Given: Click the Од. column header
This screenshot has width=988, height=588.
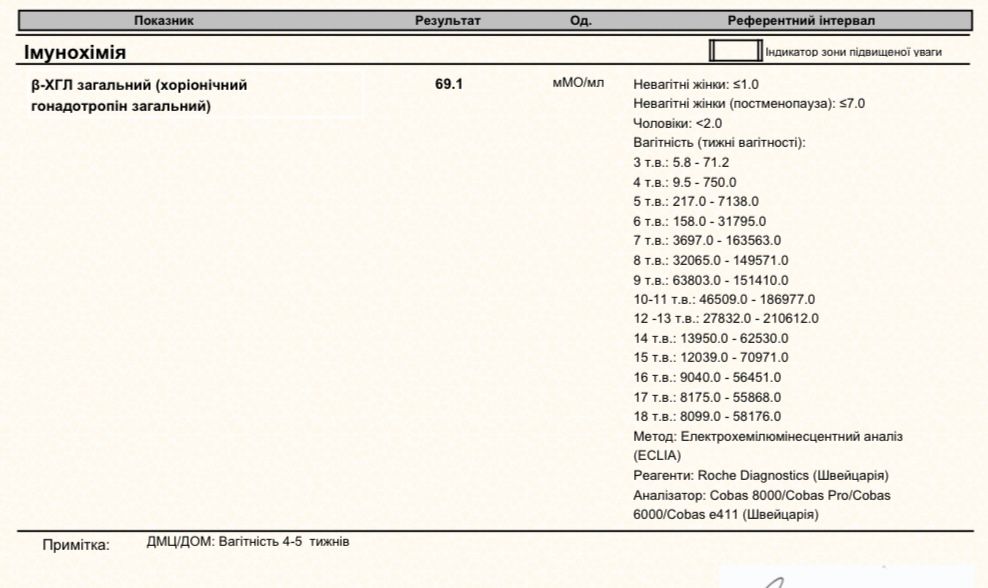Looking at the screenshot, I should [580, 20].
